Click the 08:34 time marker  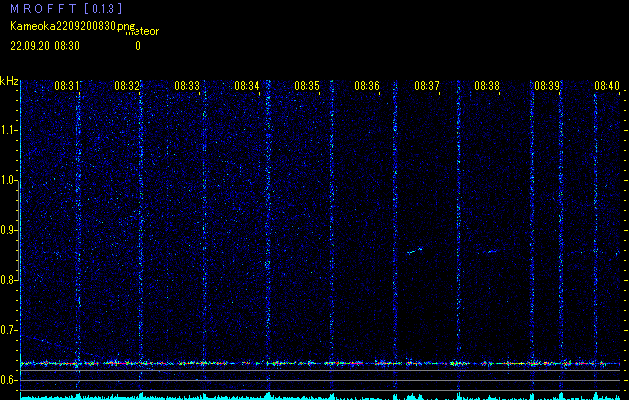[247, 85]
